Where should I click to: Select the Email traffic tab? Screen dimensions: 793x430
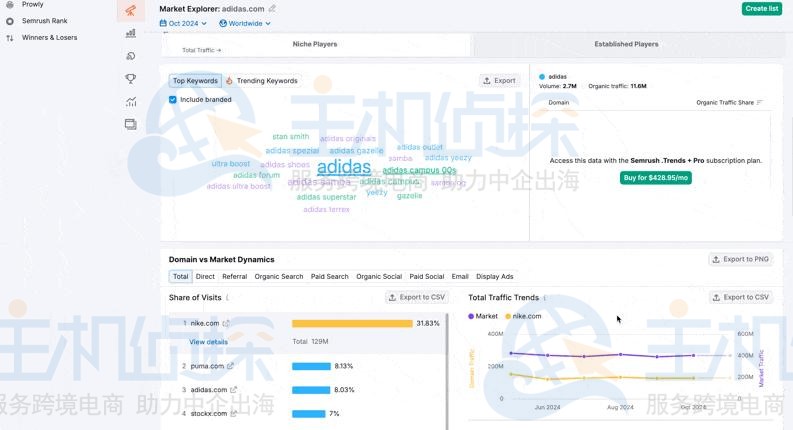(460, 277)
